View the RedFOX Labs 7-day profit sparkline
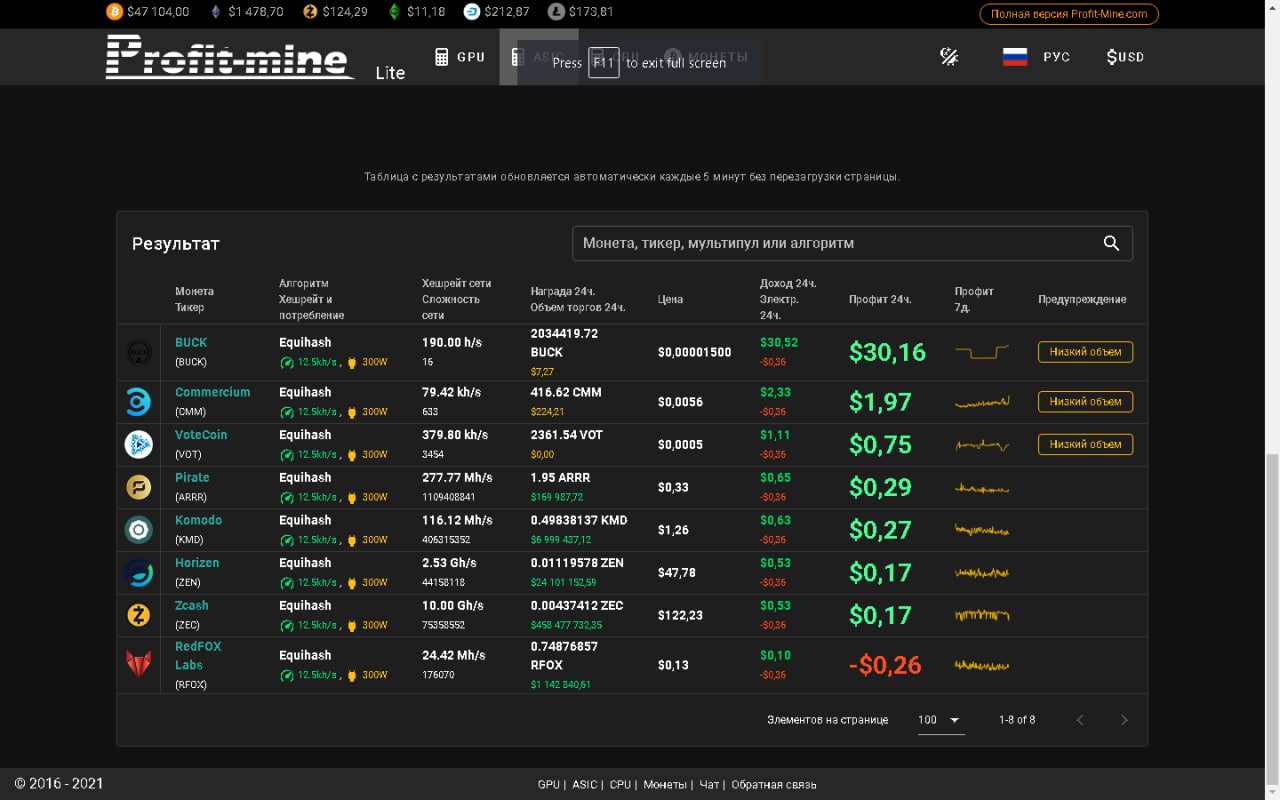 point(982,665)
